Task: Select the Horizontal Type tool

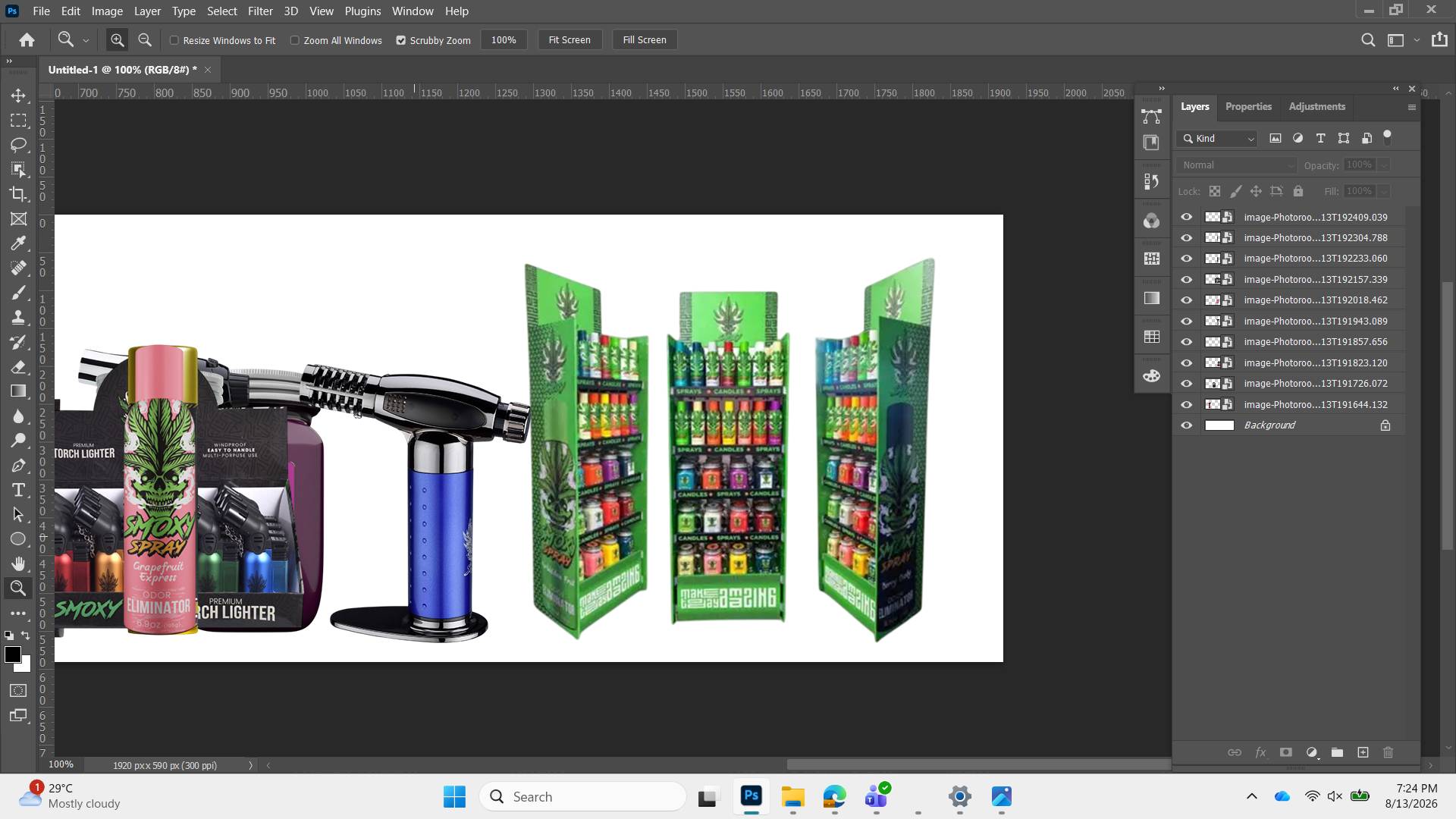Action: tap(18, 490)
